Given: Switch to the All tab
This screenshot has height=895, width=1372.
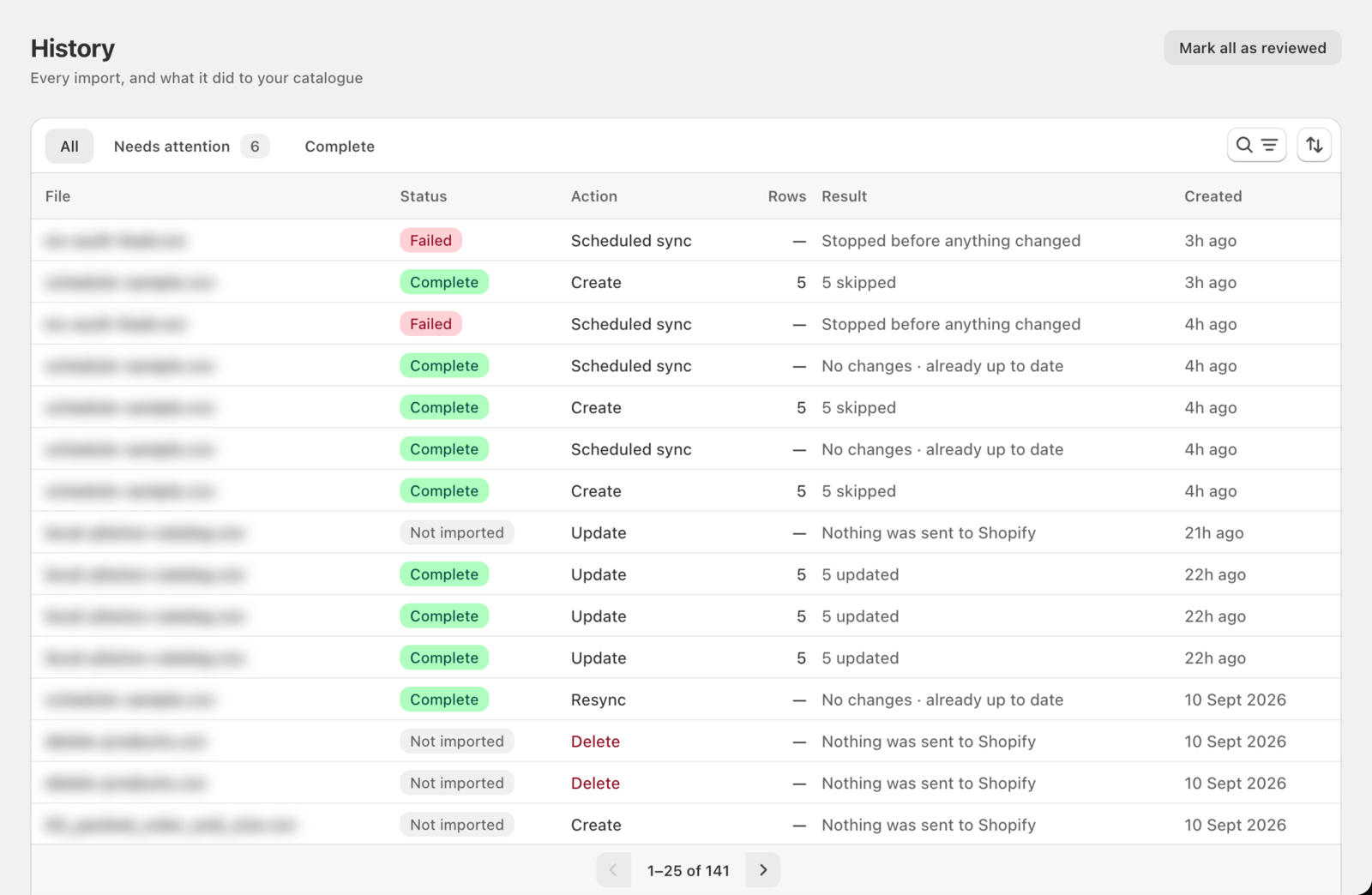Looking at the screenshot, I should [x=69, y=147].
